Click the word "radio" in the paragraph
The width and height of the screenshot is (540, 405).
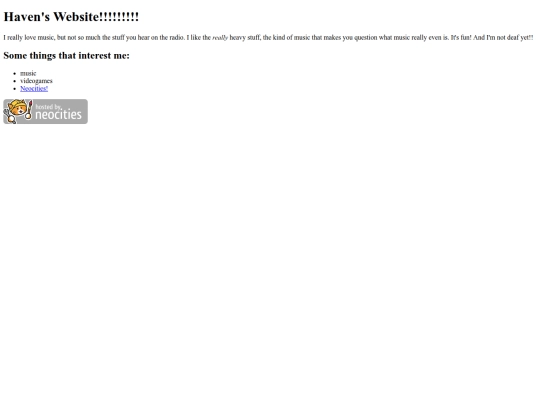[176, 38]
